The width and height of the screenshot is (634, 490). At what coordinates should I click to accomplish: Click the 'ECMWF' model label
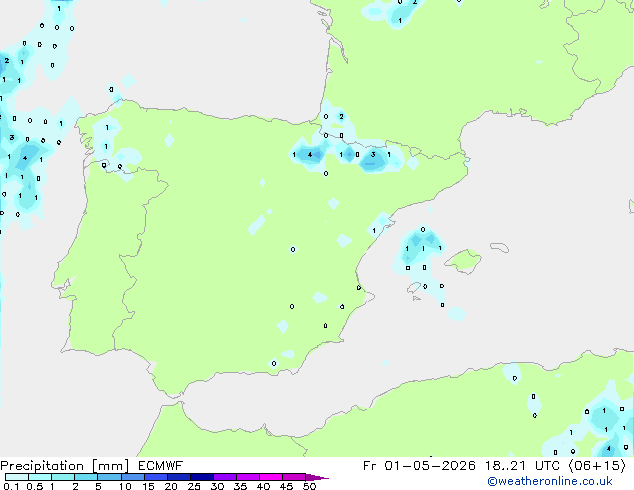[161, 466]
